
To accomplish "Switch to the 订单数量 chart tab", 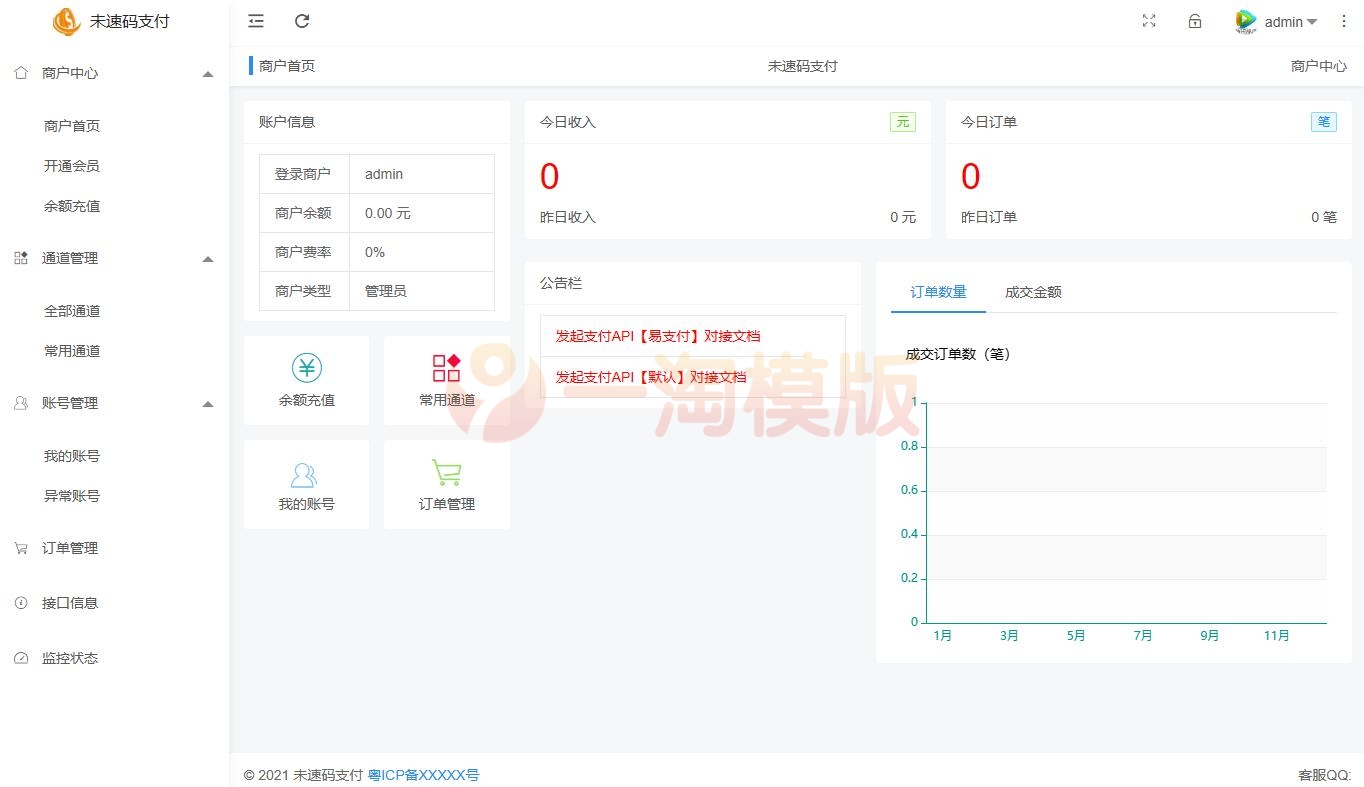I will [x=938, y=292].
